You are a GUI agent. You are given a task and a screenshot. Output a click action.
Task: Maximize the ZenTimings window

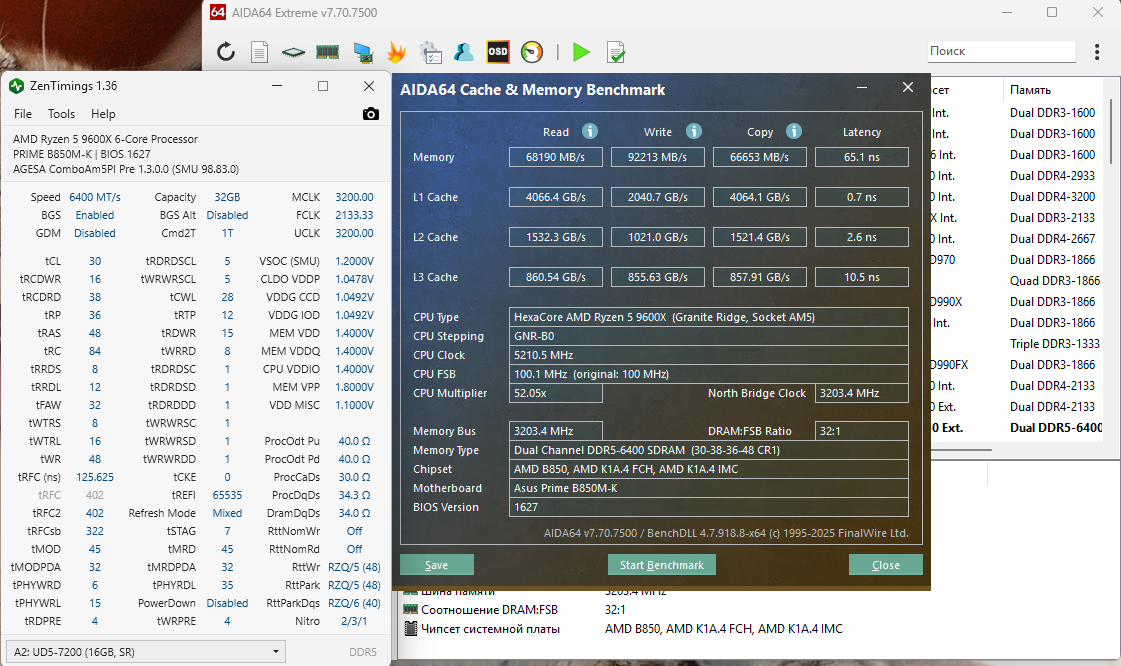(x=323, y=86)
